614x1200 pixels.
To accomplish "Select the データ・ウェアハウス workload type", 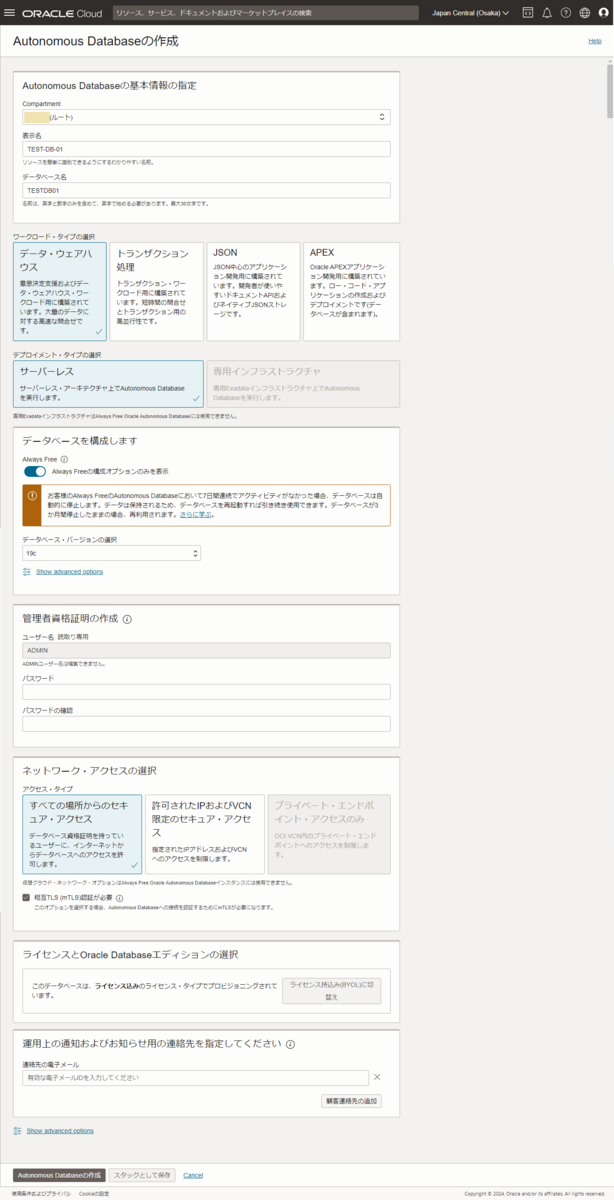I will pyautogui.click(x=60, y=290).
